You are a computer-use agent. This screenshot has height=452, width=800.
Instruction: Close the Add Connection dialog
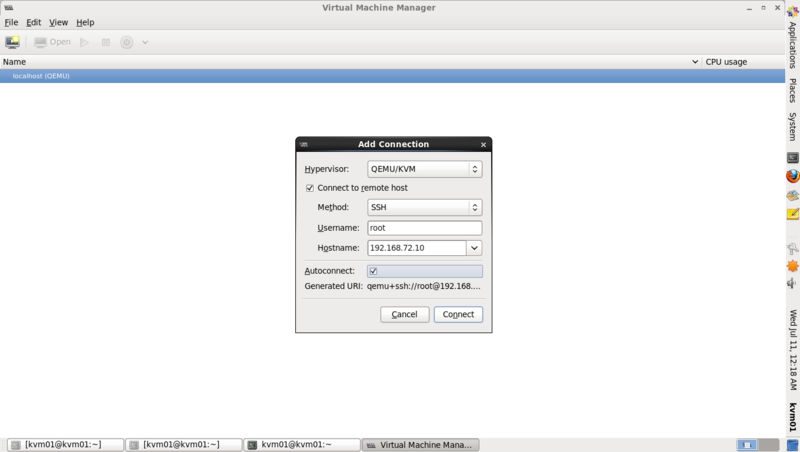(x=483, y=145)
